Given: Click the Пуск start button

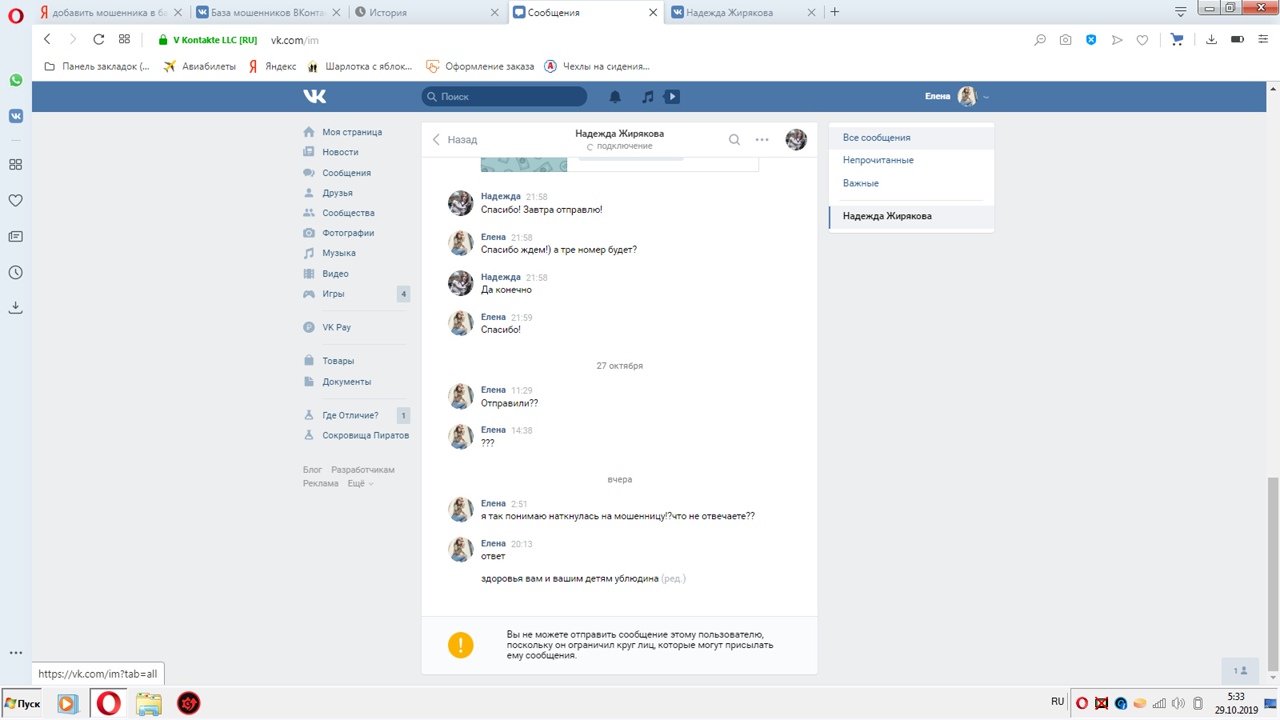Looking at the screenshot, I should coord(22,704).
